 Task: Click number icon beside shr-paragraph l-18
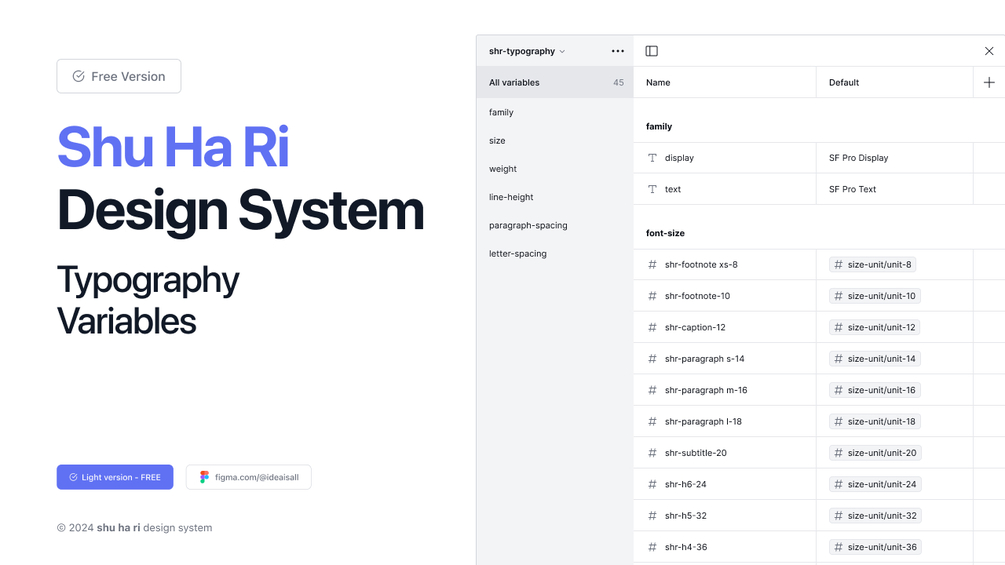pyautogui.click(x=652, y=422)
